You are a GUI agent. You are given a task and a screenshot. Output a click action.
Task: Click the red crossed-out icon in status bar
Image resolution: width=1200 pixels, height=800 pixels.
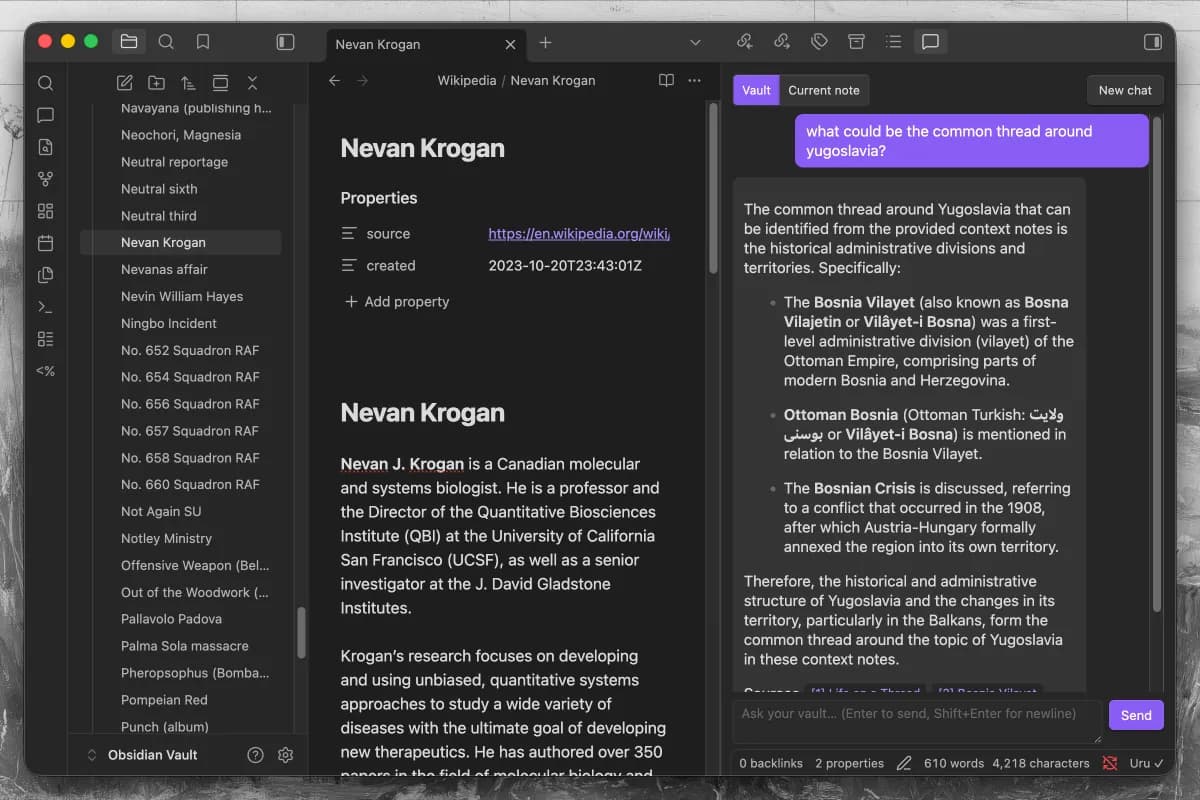coord(1110,763)
